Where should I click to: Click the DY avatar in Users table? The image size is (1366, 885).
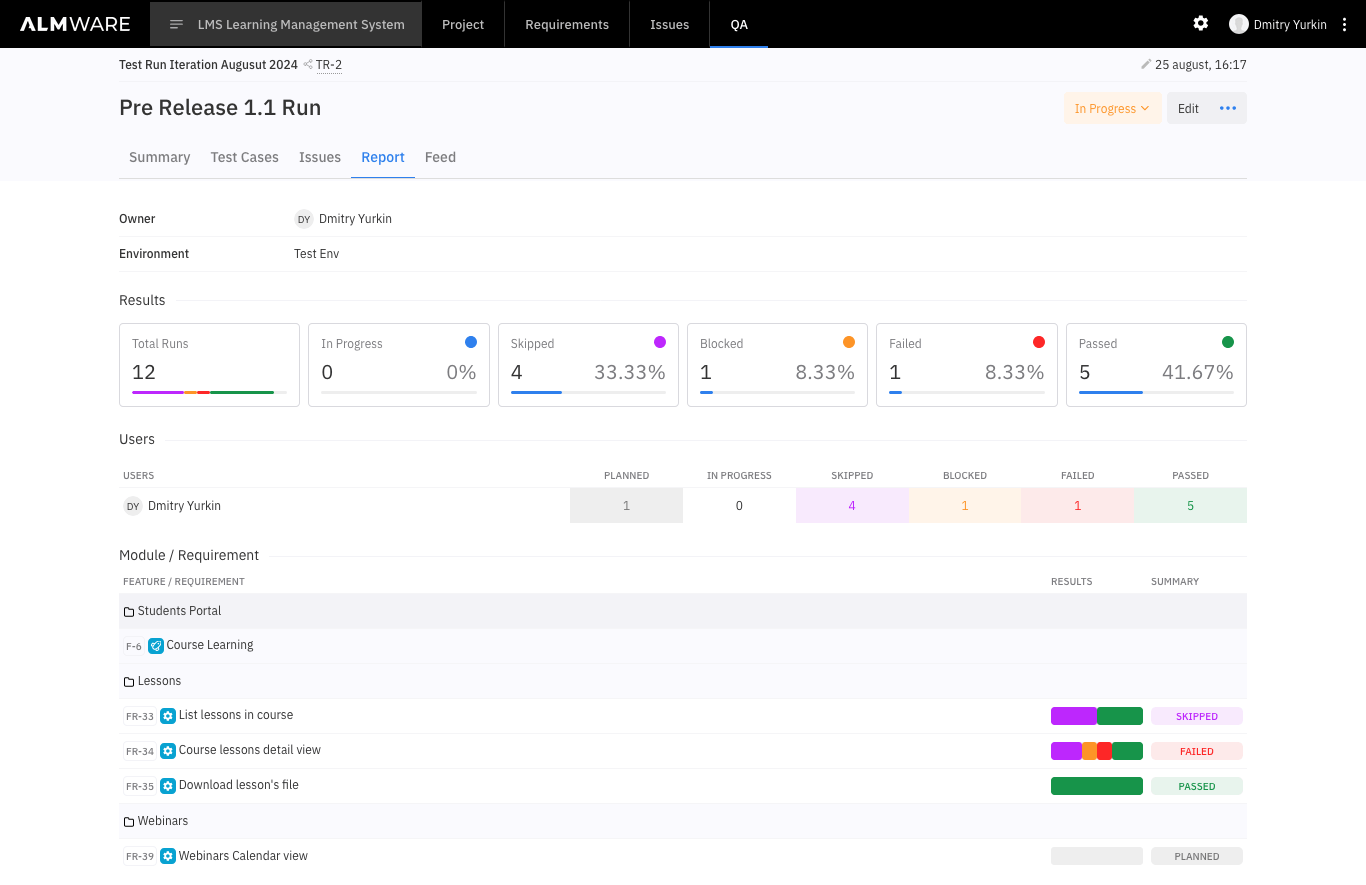pyautogui.click(x=133, y=506)
